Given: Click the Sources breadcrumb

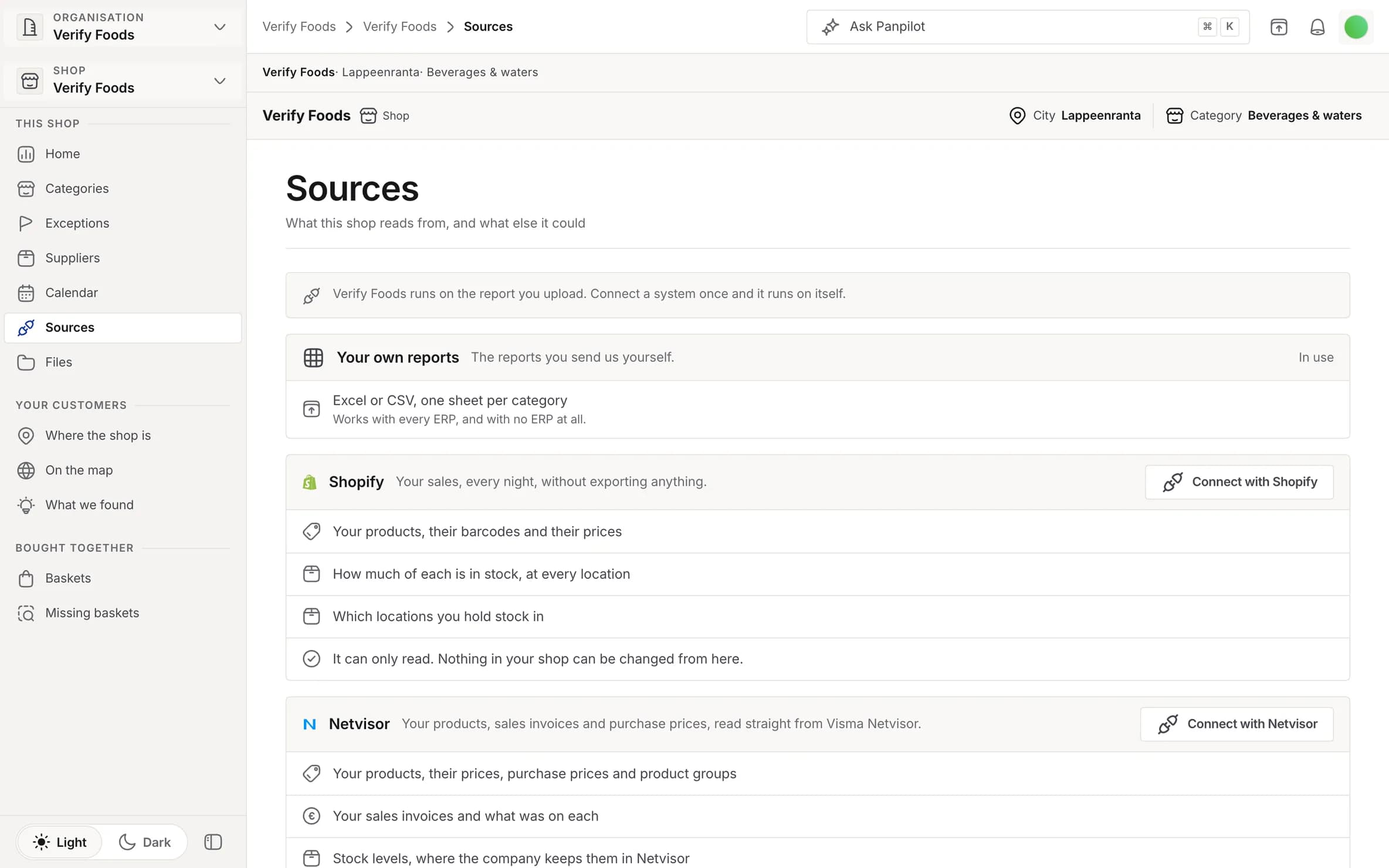Looking at the screenshot, I should [488, 26].
